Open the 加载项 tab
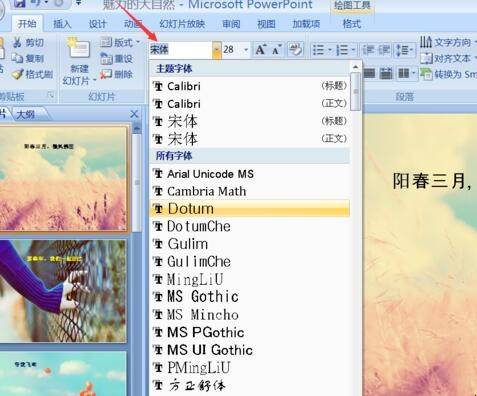This screenshot has width=477, height=396. click(x=306, y=24)
